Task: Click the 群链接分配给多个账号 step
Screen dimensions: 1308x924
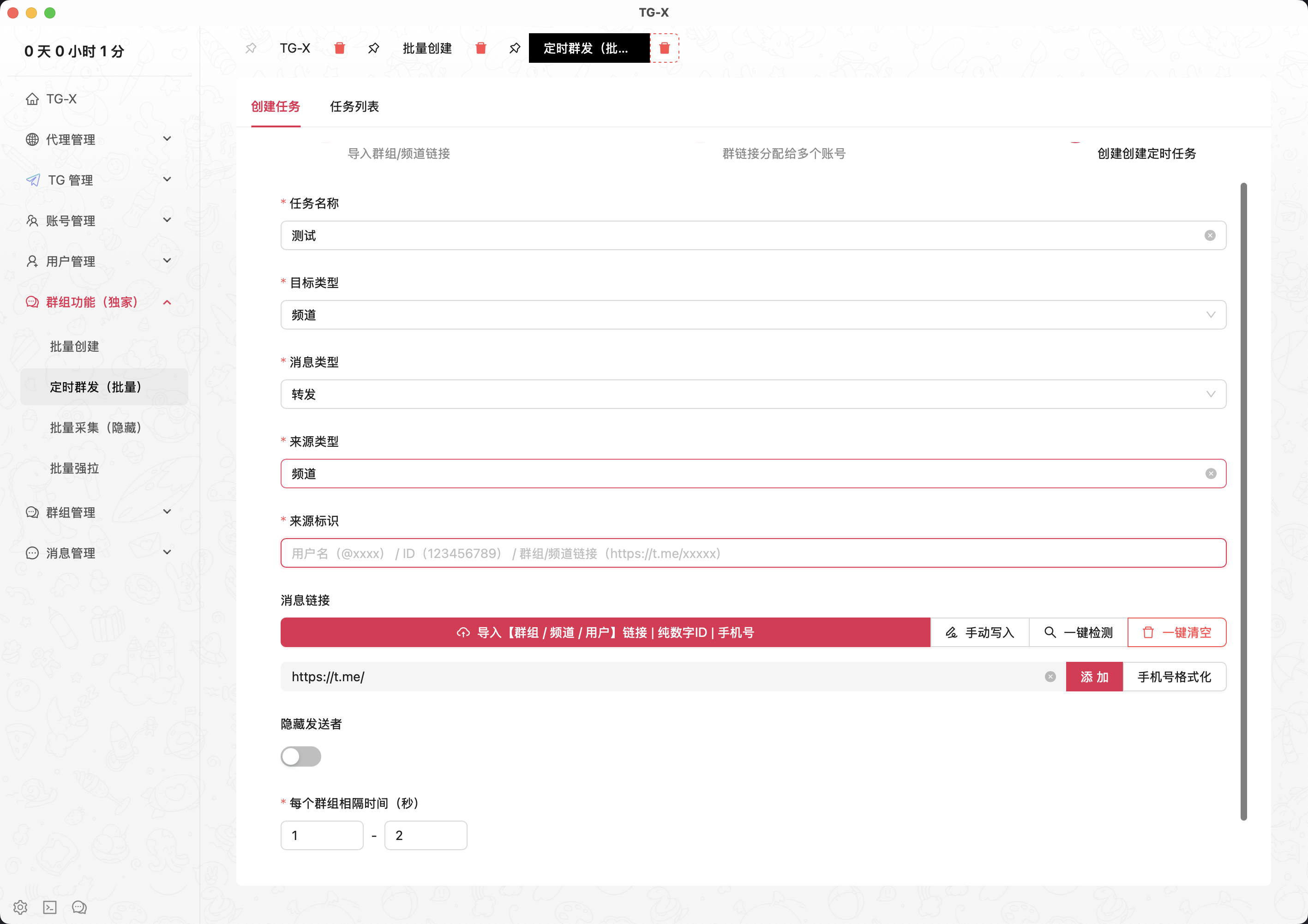Action: click(x=784, y=154)
